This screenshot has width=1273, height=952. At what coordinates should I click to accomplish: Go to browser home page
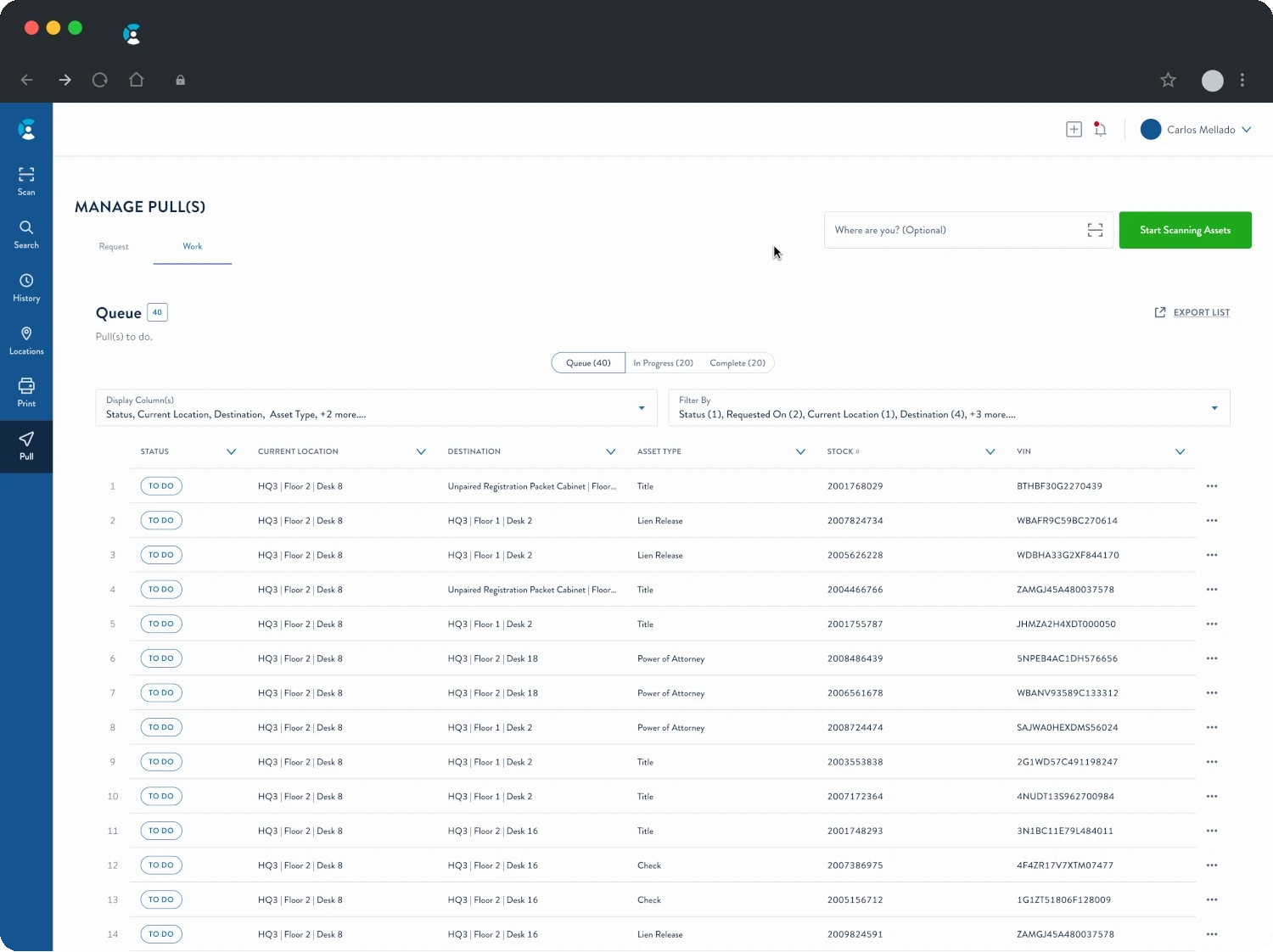(136, 80)
